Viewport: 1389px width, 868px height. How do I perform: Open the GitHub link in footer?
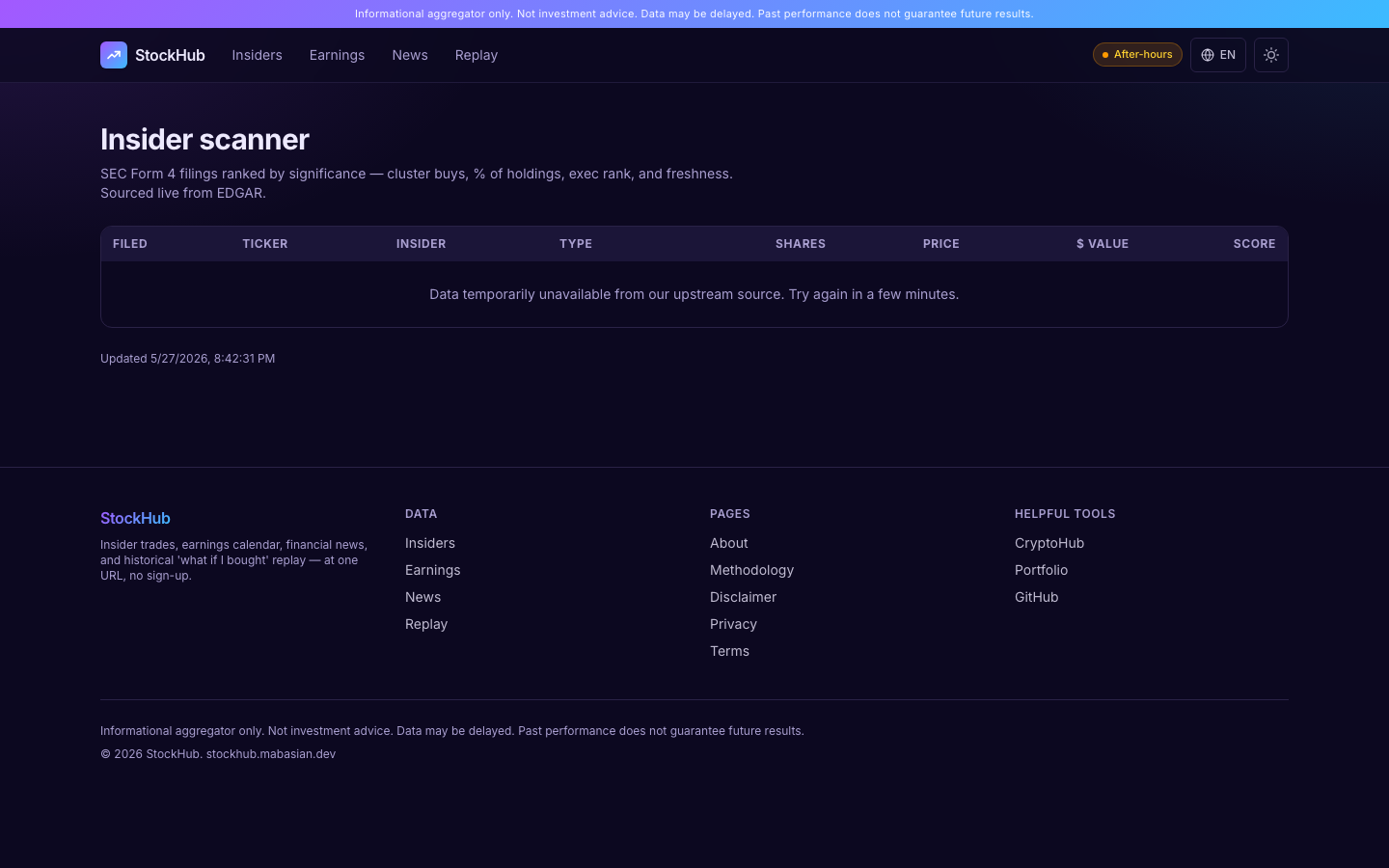1037,597
